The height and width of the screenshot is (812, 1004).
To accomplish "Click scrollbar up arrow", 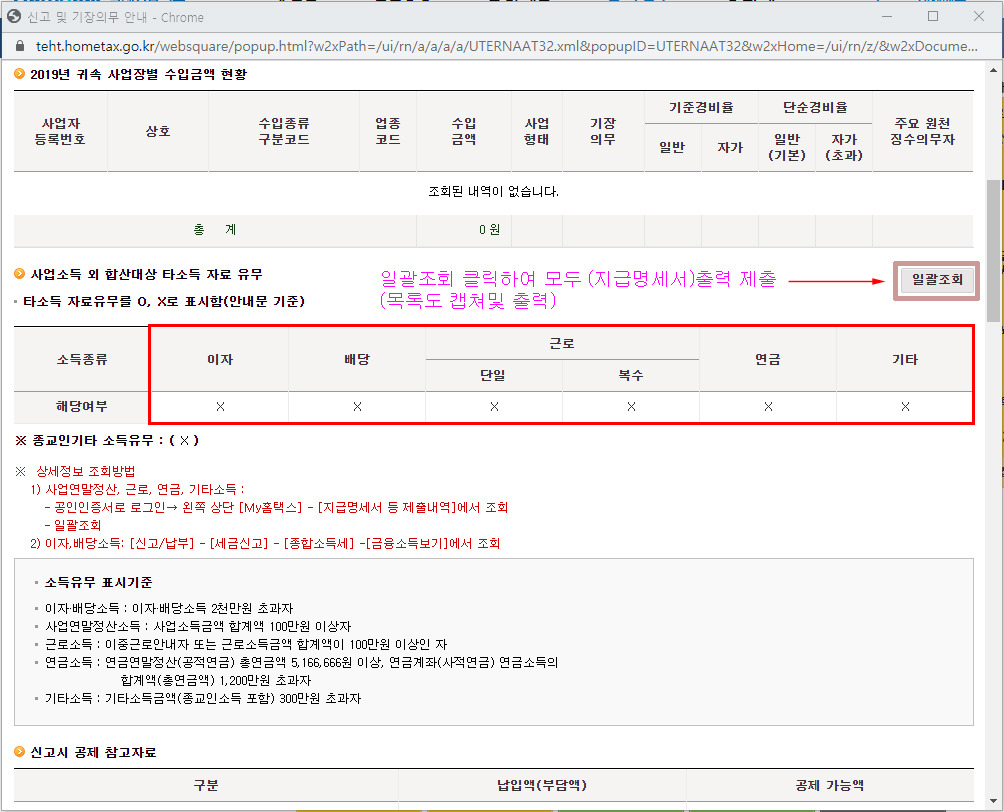I will [x=993, y=70].
